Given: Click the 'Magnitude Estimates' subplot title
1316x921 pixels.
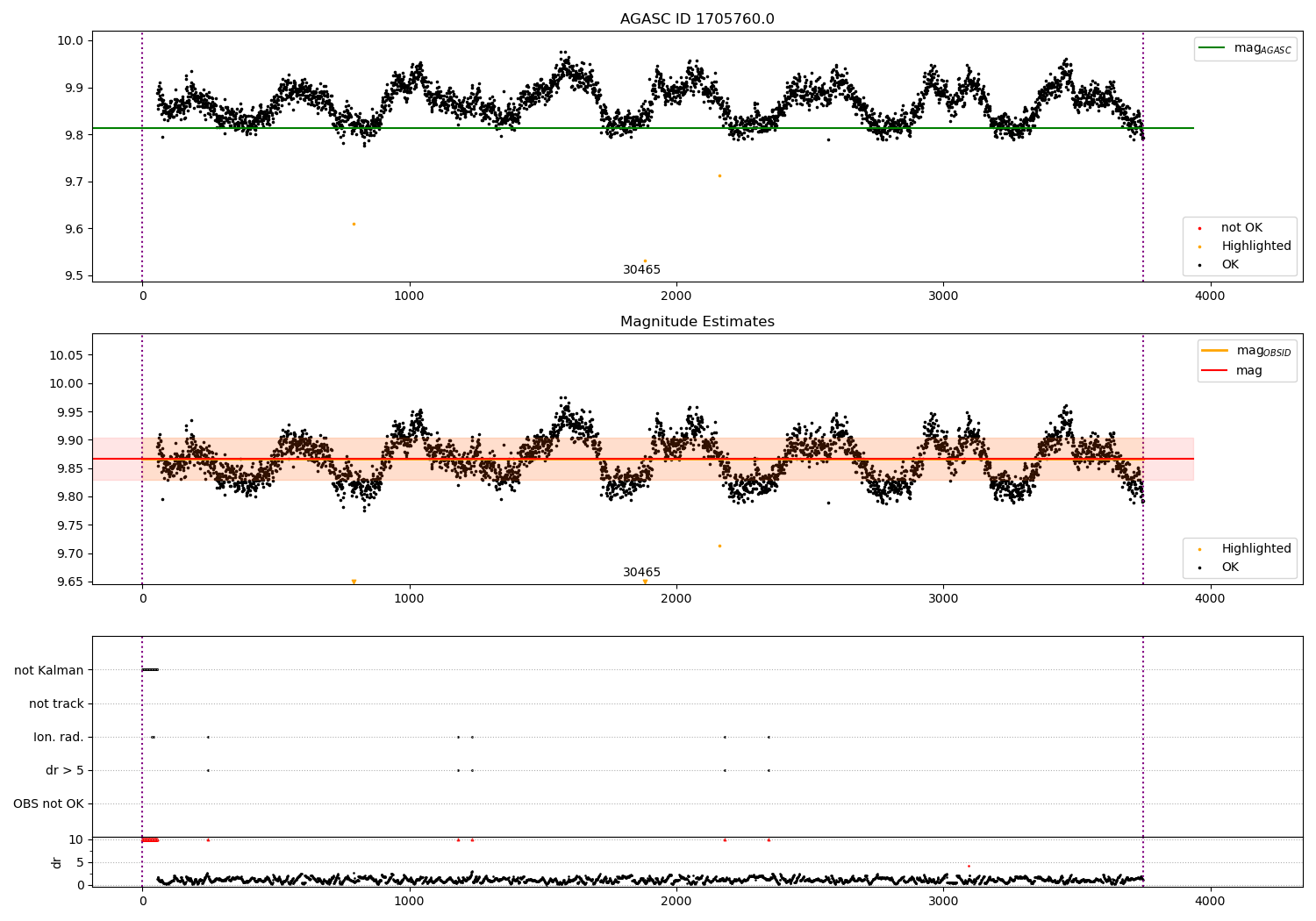Looking at the screenshot, I should pyautogui.click(x=697, y=322).
